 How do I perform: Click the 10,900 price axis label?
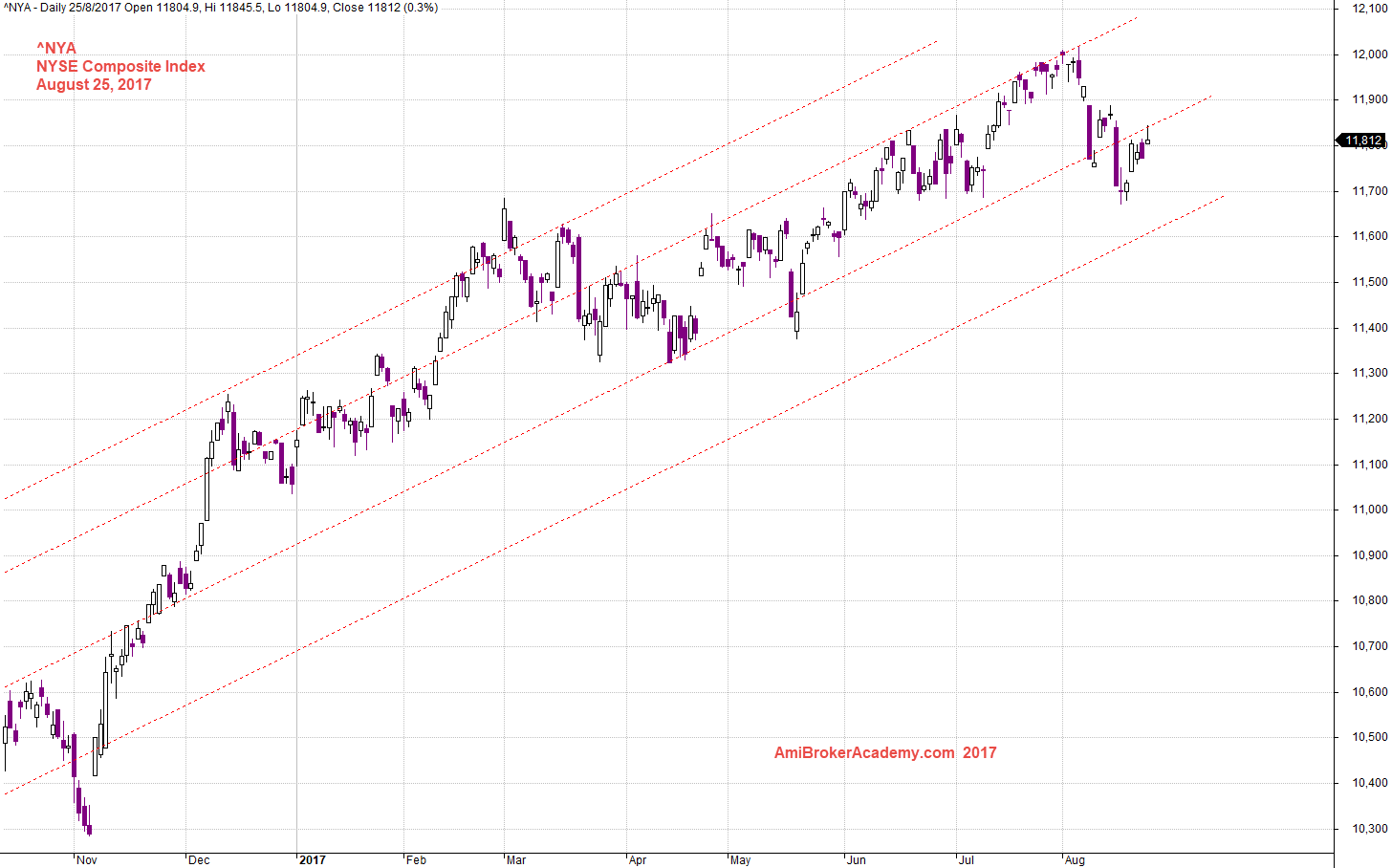[1369, 555]
